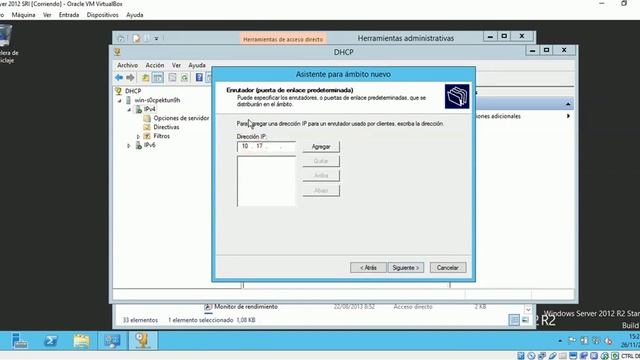This screenshot has width=640, height=360.
Task: Open File Explorer from taskbar
Action: coord(81,340)
